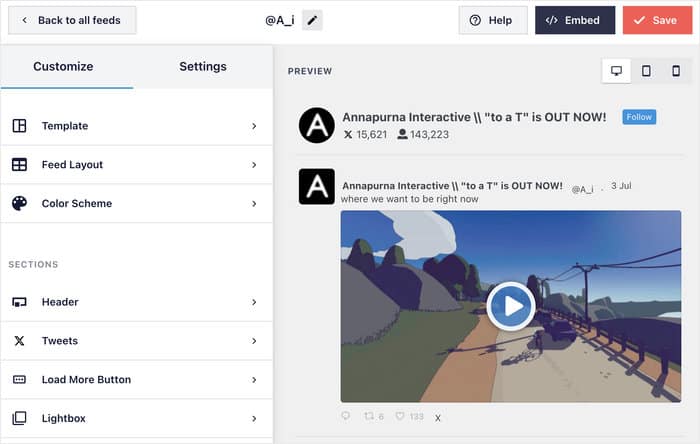Click the X tweet count icon 15,621
The width and height of the screenshot is (700, 444).
[x=348, y=134]
